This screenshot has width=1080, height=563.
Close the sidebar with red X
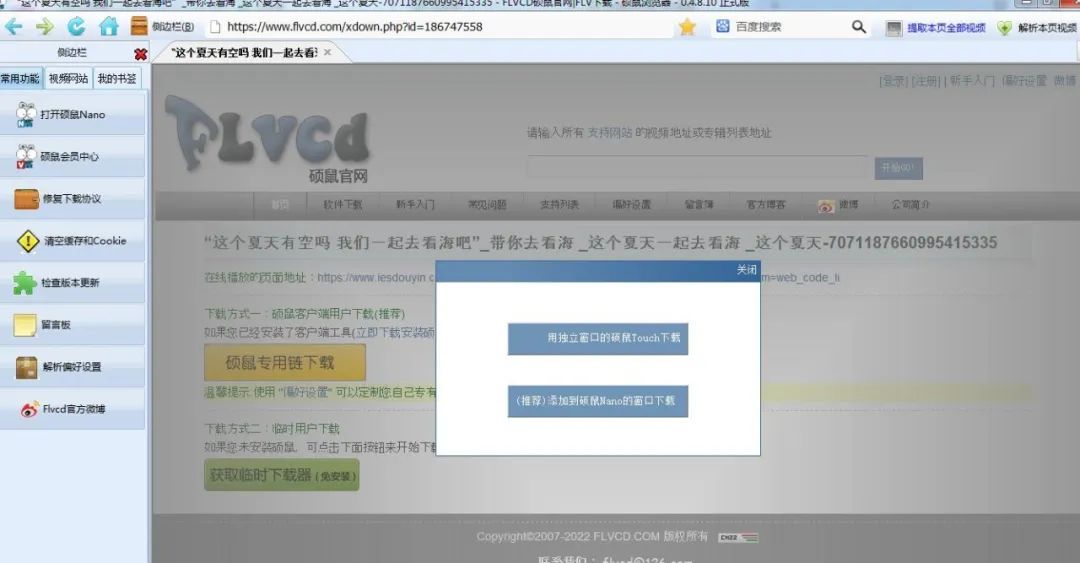141,53
